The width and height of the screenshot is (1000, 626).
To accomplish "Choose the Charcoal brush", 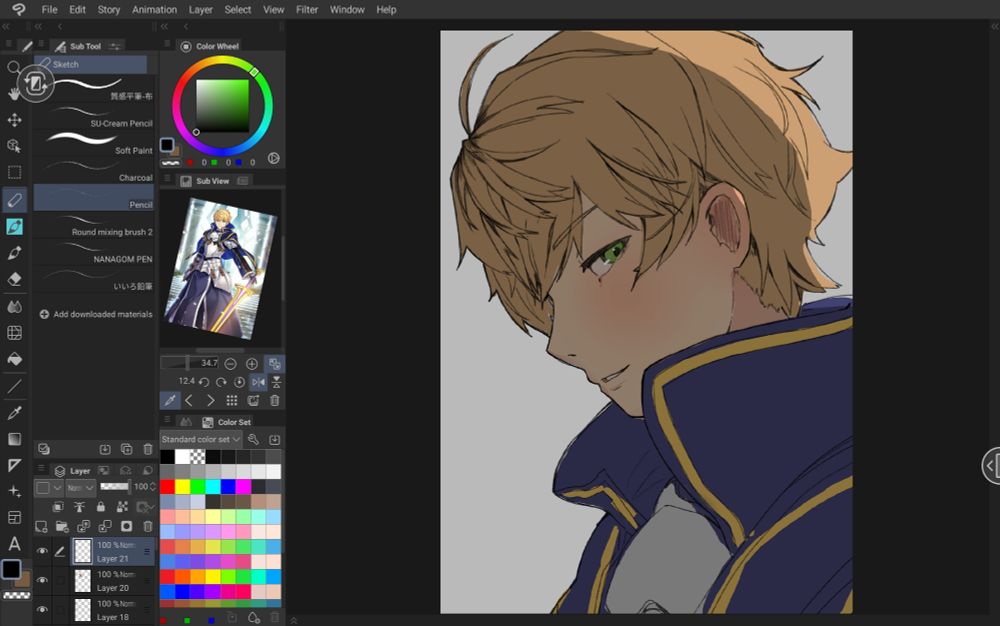I will coord(94,170).
